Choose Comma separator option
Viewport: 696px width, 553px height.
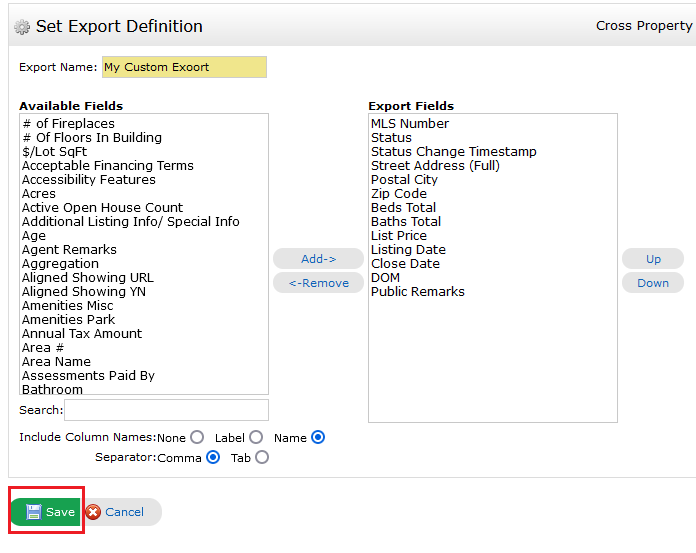(x=213, y=457)
